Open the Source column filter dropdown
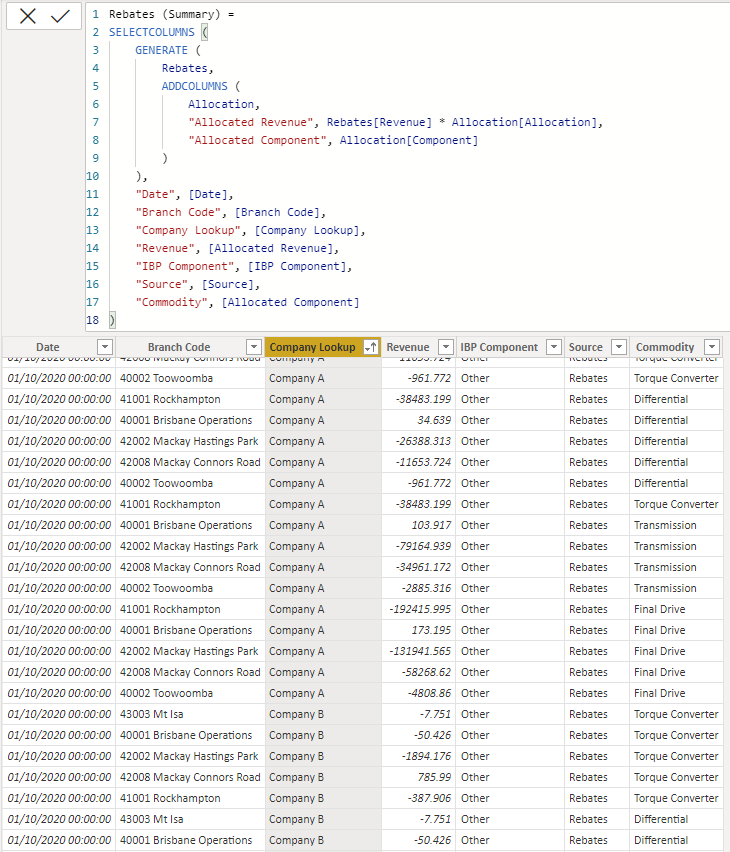730x852 pixels. (x=619, y=347)
